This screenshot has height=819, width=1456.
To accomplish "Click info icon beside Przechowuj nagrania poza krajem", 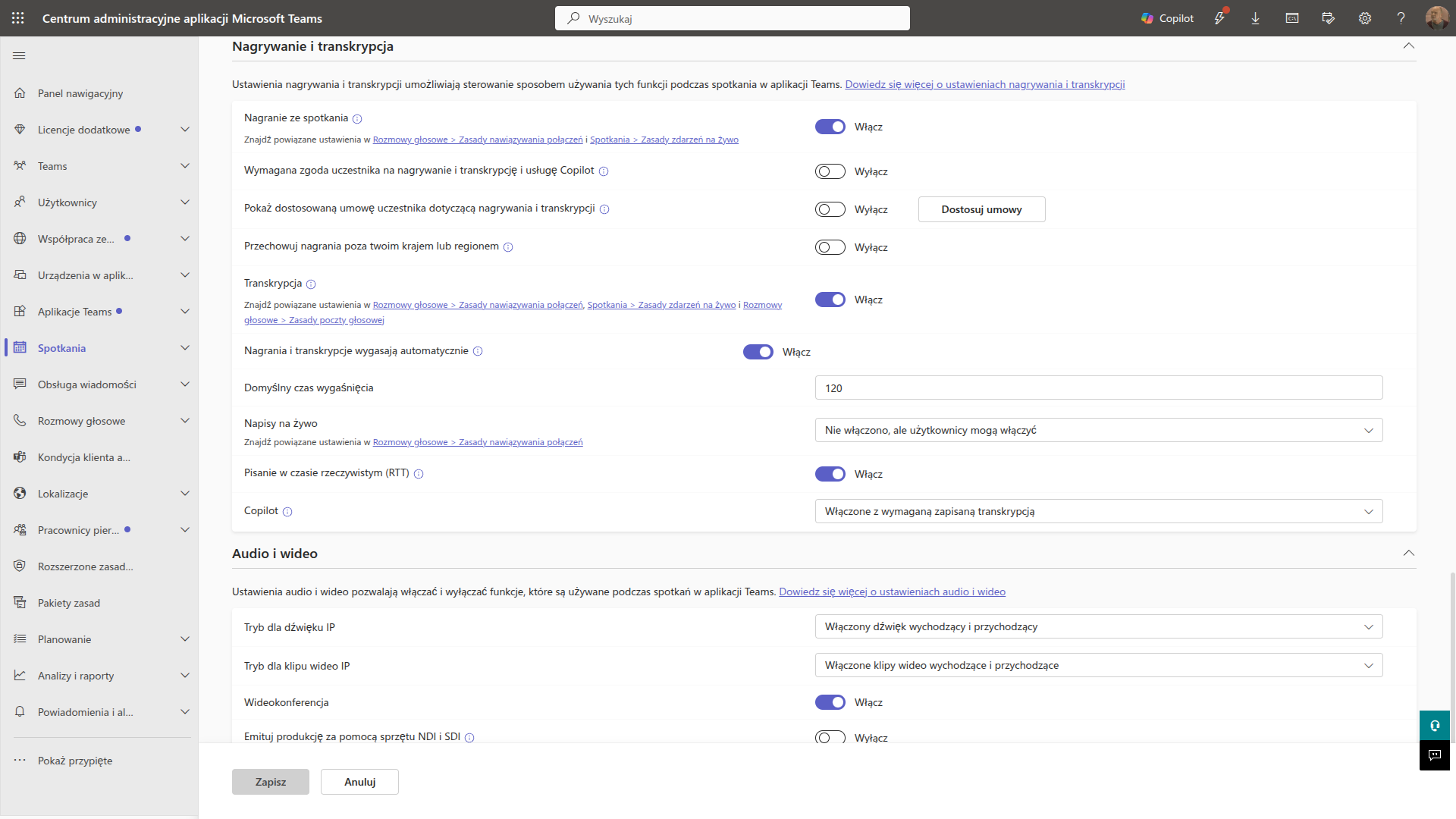I will (x=508, y=247).
